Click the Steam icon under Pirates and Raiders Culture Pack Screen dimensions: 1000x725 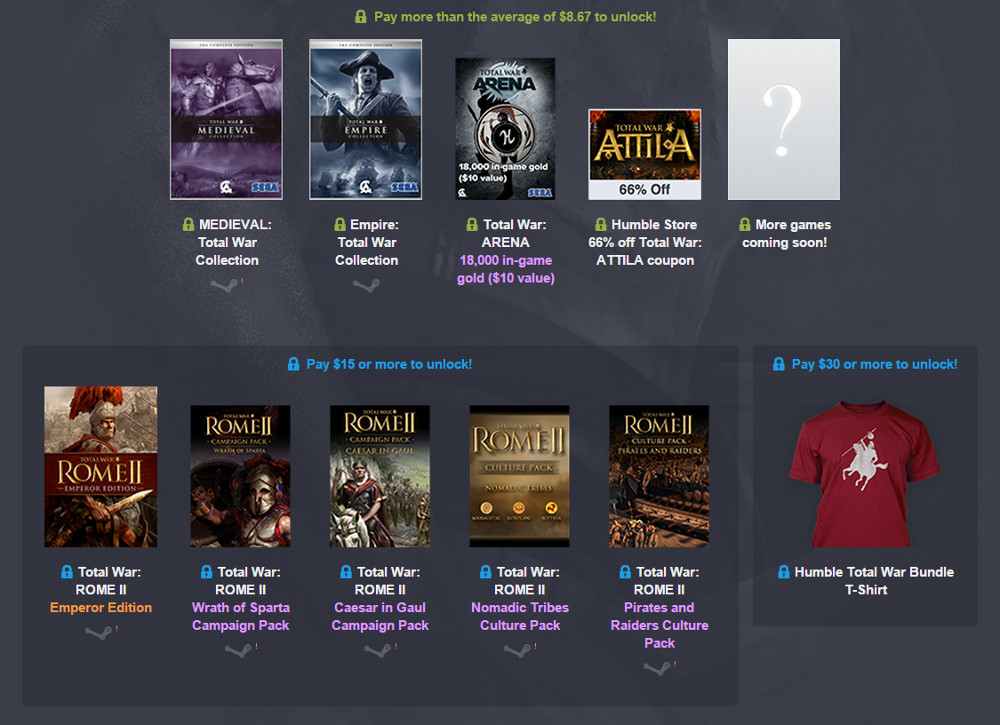658,668
